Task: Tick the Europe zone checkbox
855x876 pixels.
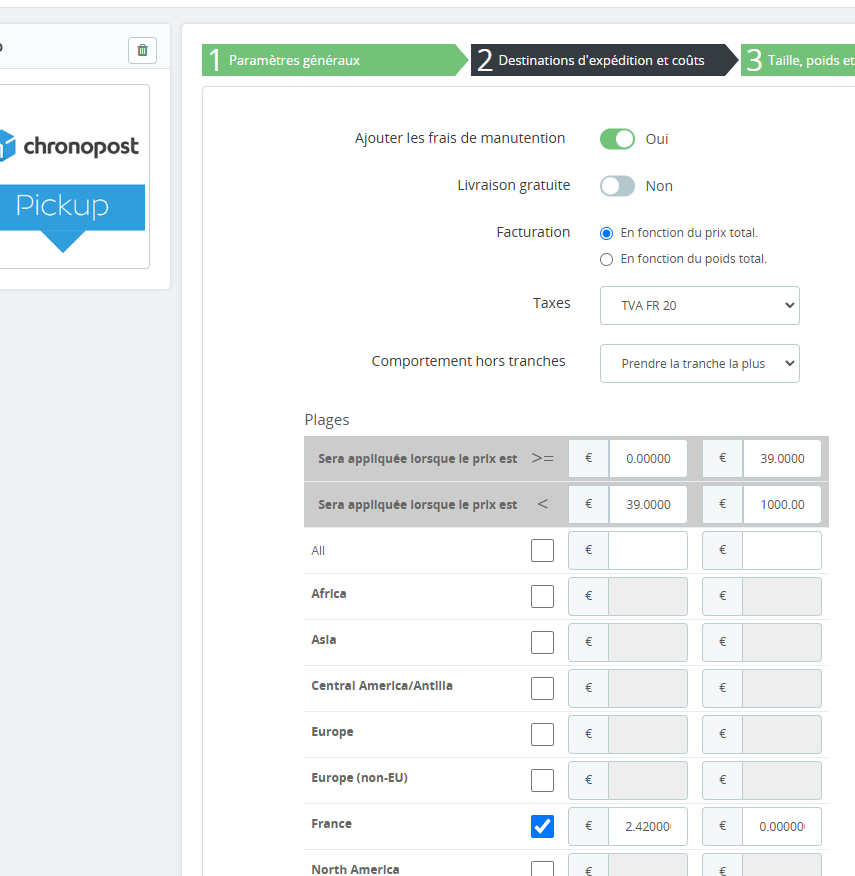Action: [x=542, y=734]
